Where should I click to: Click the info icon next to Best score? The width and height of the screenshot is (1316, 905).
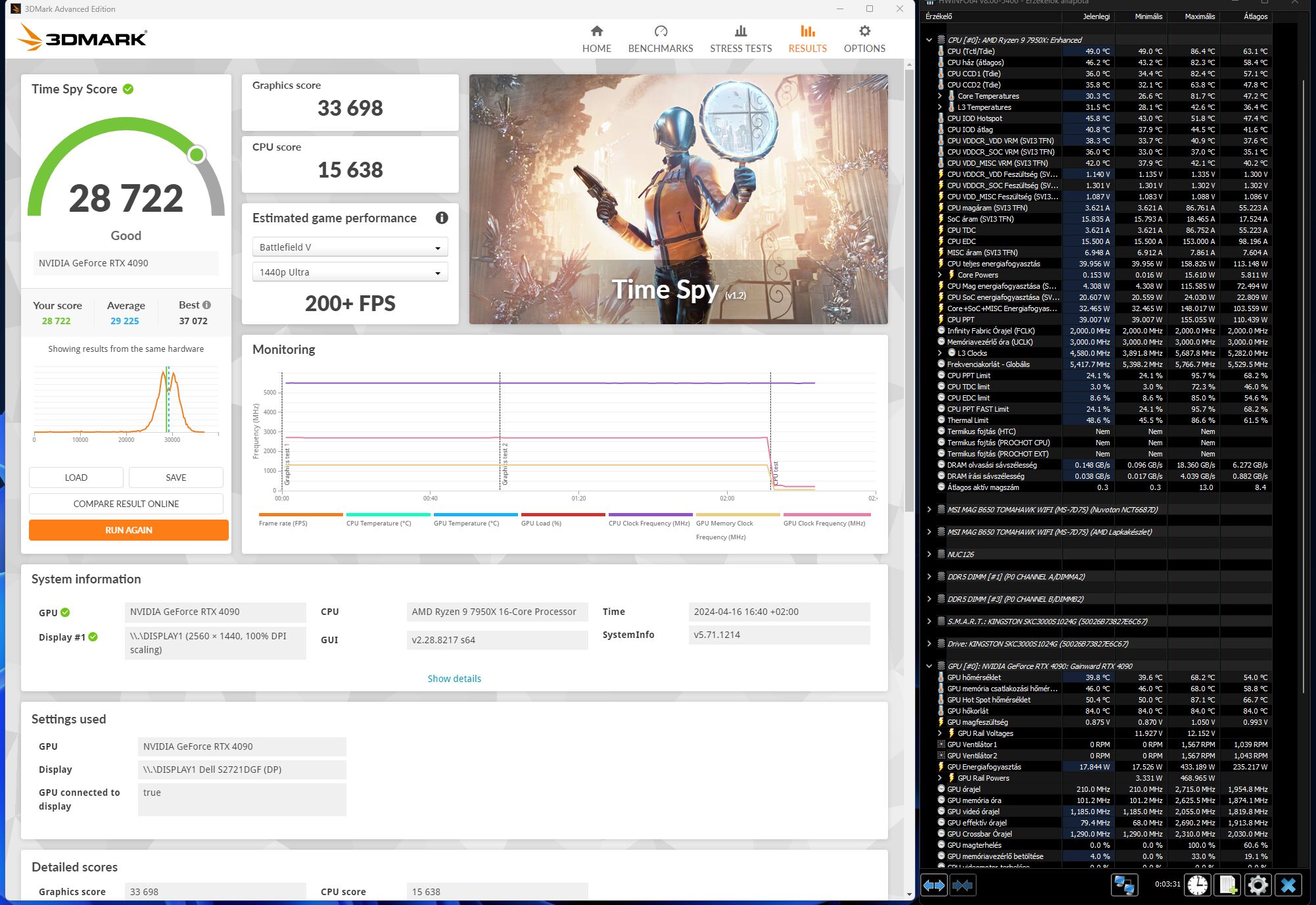coord(206,305)
